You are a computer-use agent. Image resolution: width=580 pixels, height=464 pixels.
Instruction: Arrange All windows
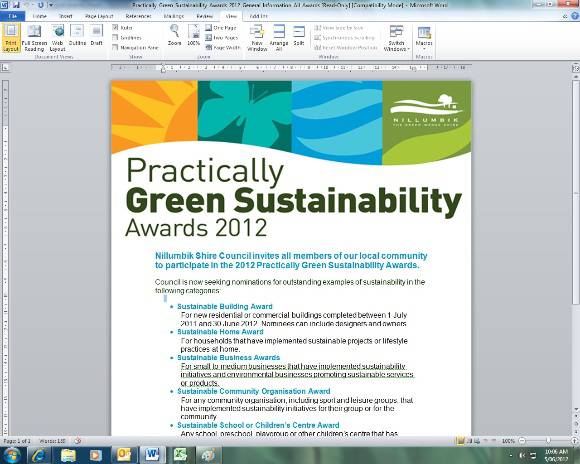279,38
